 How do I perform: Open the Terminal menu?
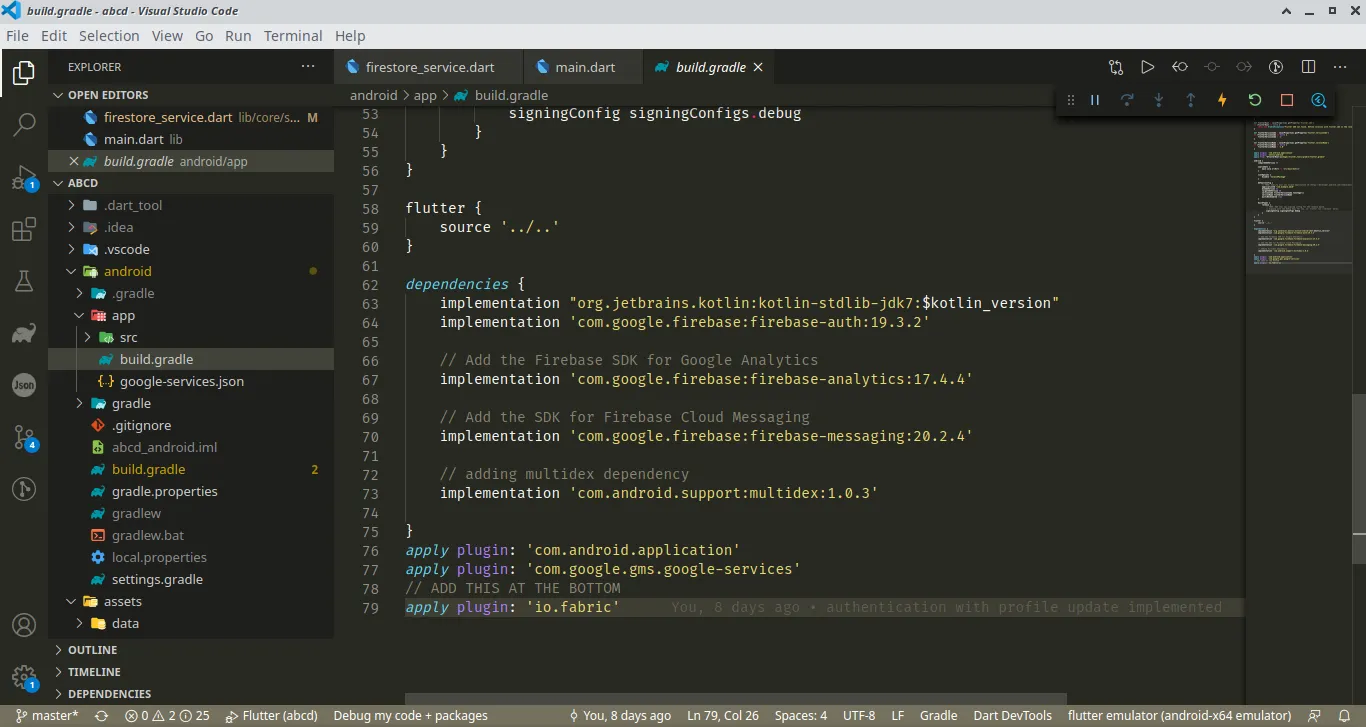coord(293,35)
